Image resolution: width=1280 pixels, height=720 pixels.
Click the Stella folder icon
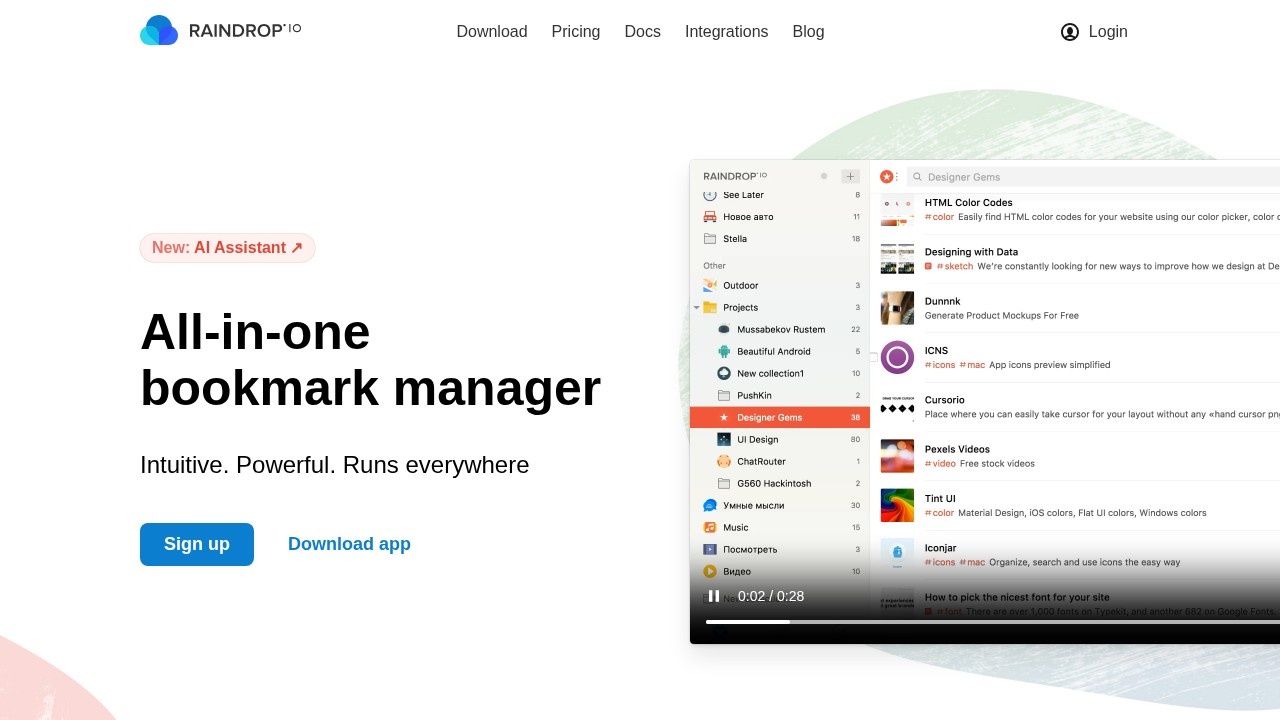click(710, 239)
